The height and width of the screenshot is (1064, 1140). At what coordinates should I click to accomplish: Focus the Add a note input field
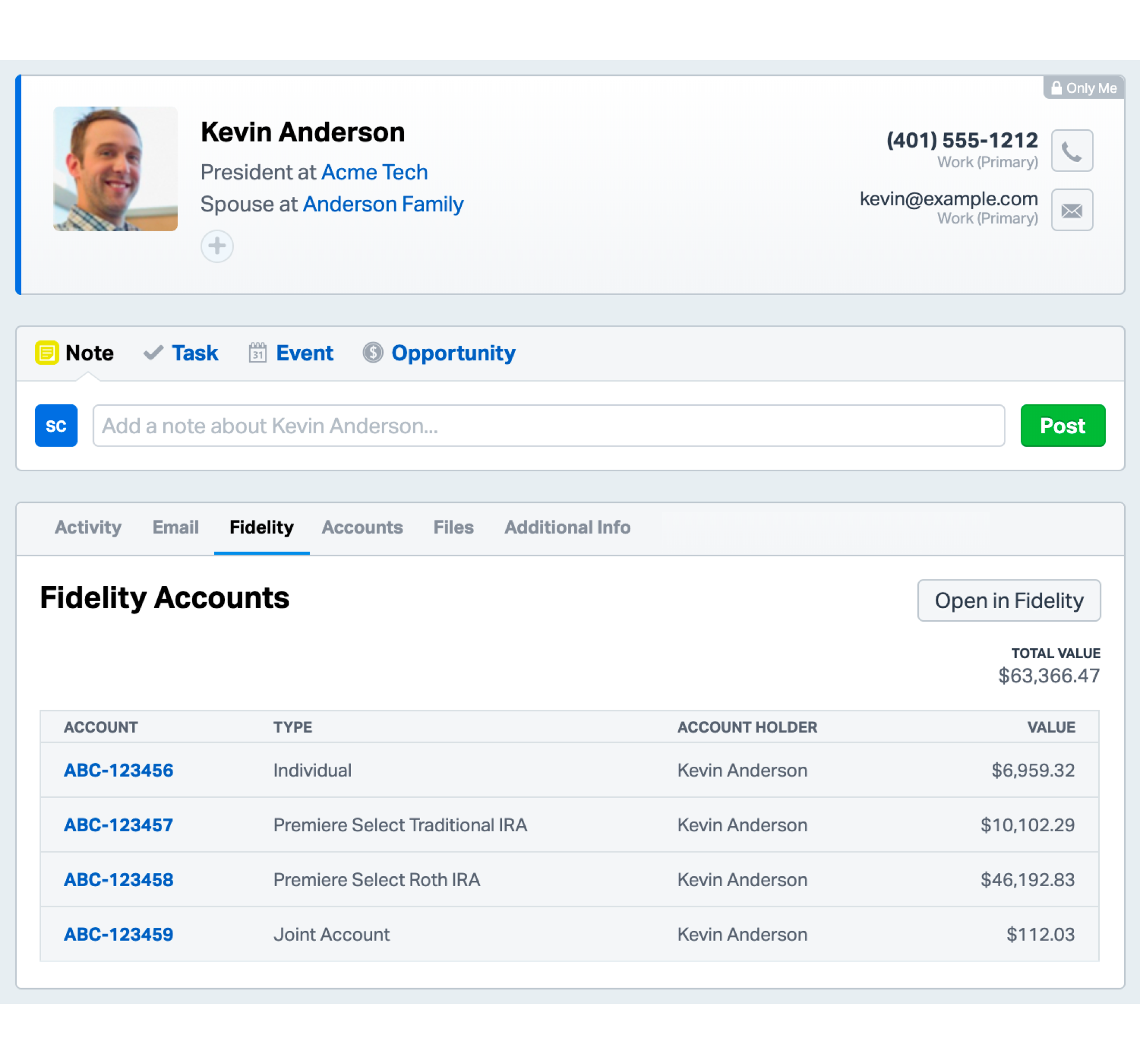[549, 425]
